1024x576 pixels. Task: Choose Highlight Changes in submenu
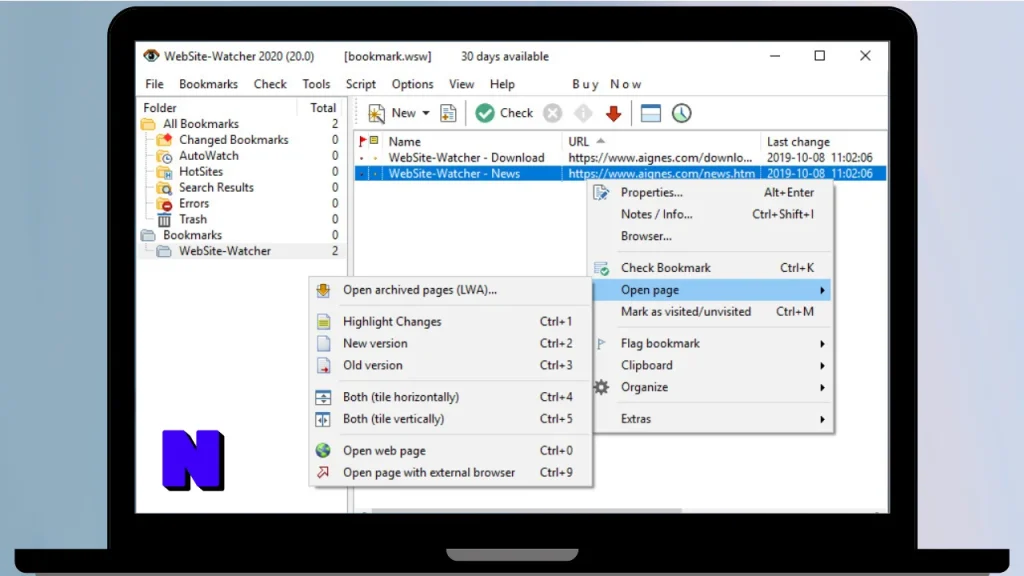tap(392, 321)
